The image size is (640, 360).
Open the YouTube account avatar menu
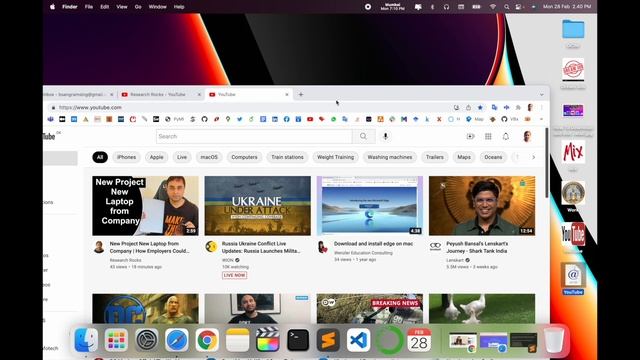[527, 136]
